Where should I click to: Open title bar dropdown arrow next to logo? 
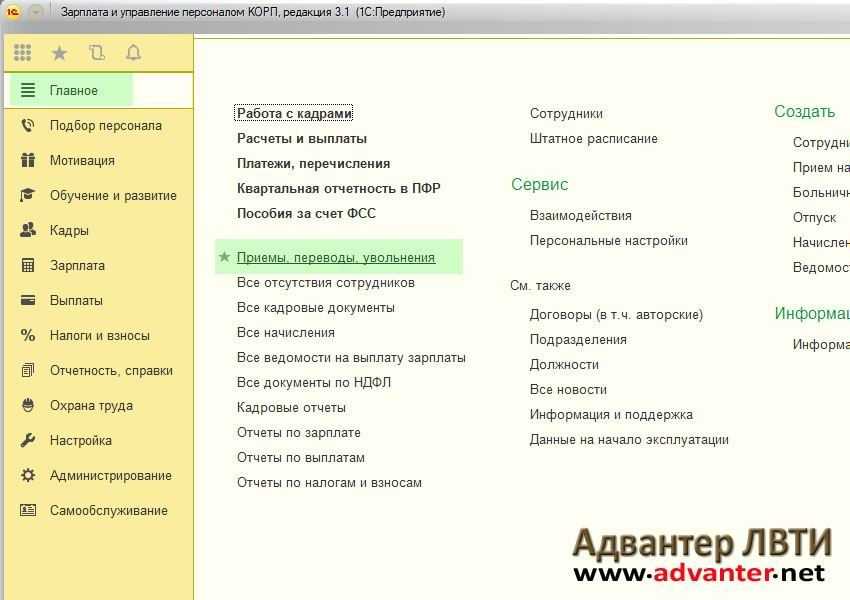36,11
